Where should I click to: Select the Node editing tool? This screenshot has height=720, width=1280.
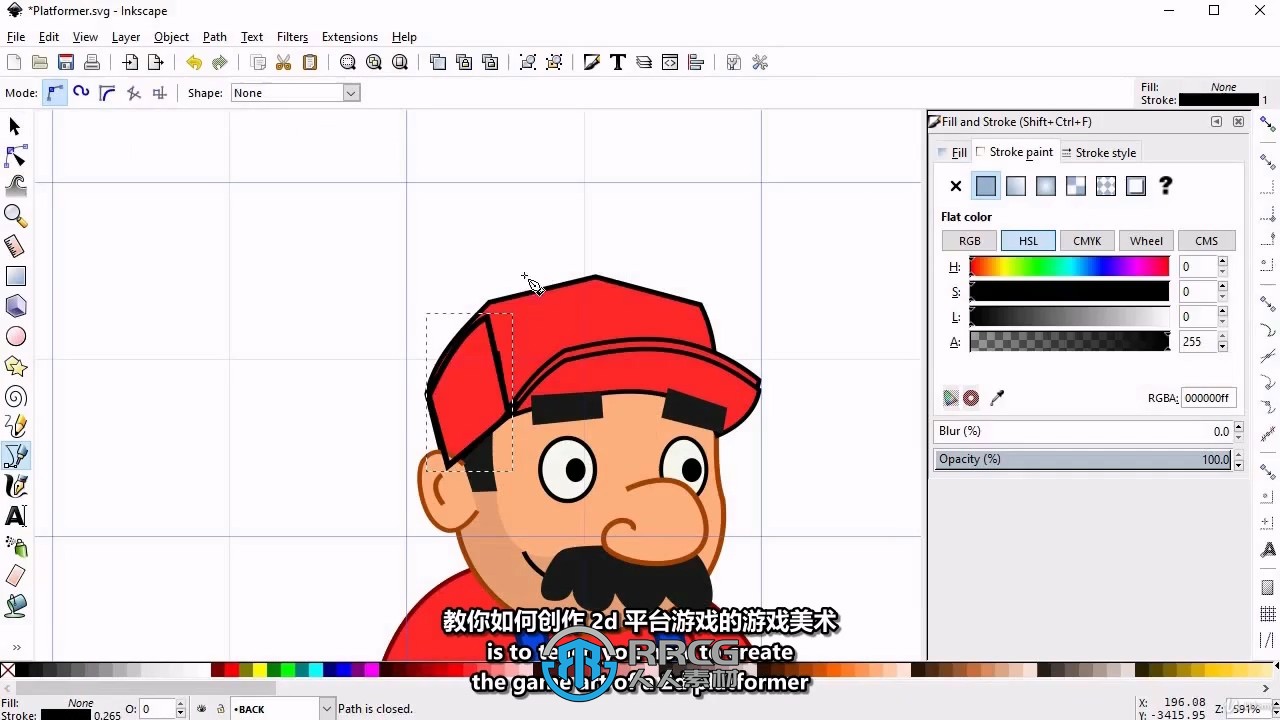coord(15,157)
